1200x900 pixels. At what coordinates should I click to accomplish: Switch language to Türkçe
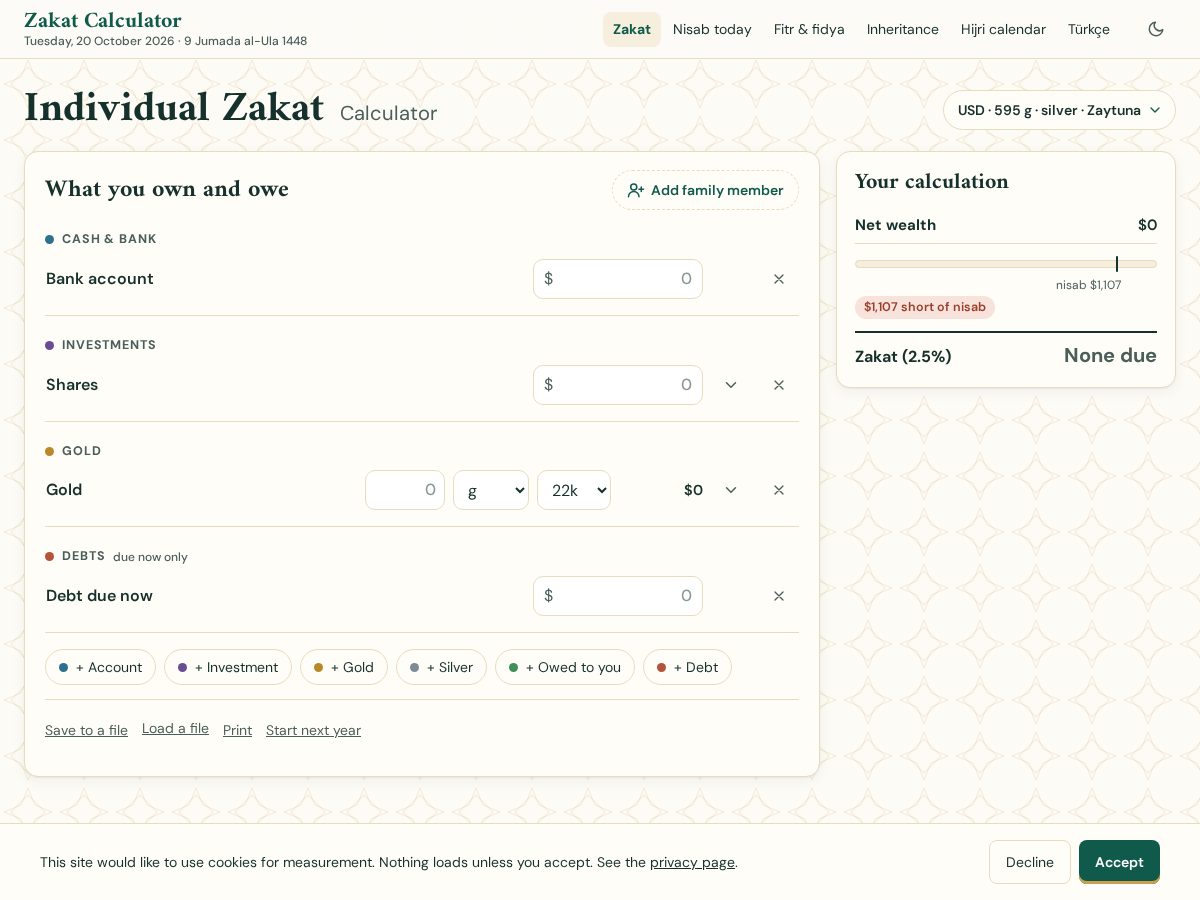click(x=1089, y=29)
